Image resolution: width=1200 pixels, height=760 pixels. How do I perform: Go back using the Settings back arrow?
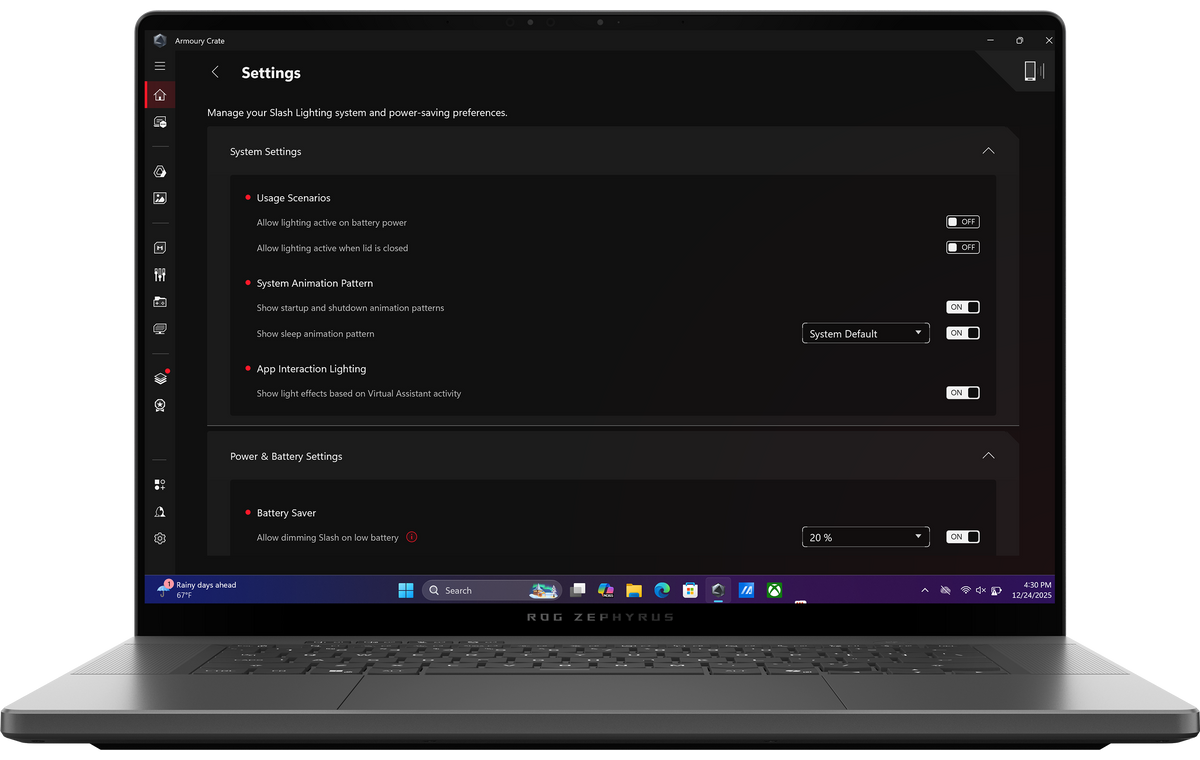point(215,72)
